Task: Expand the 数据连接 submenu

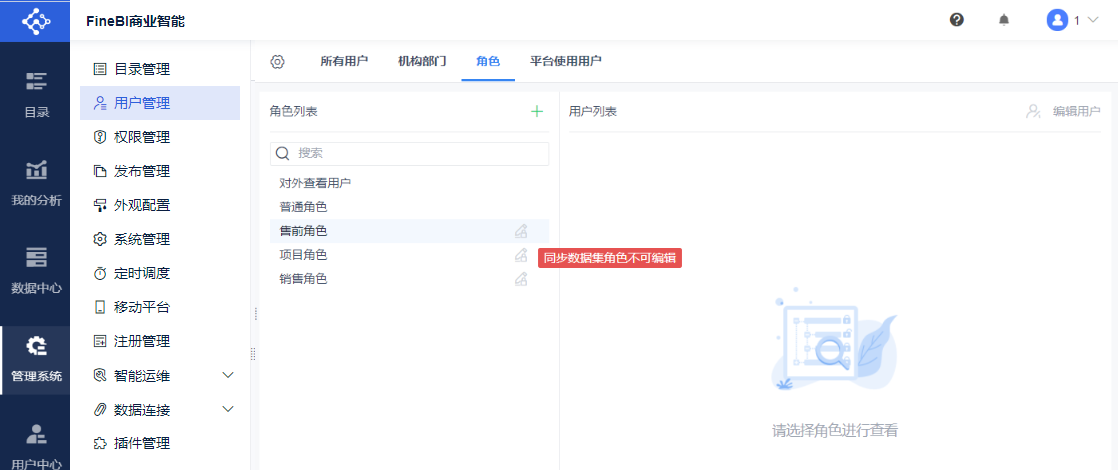Action: click(227, 409)
